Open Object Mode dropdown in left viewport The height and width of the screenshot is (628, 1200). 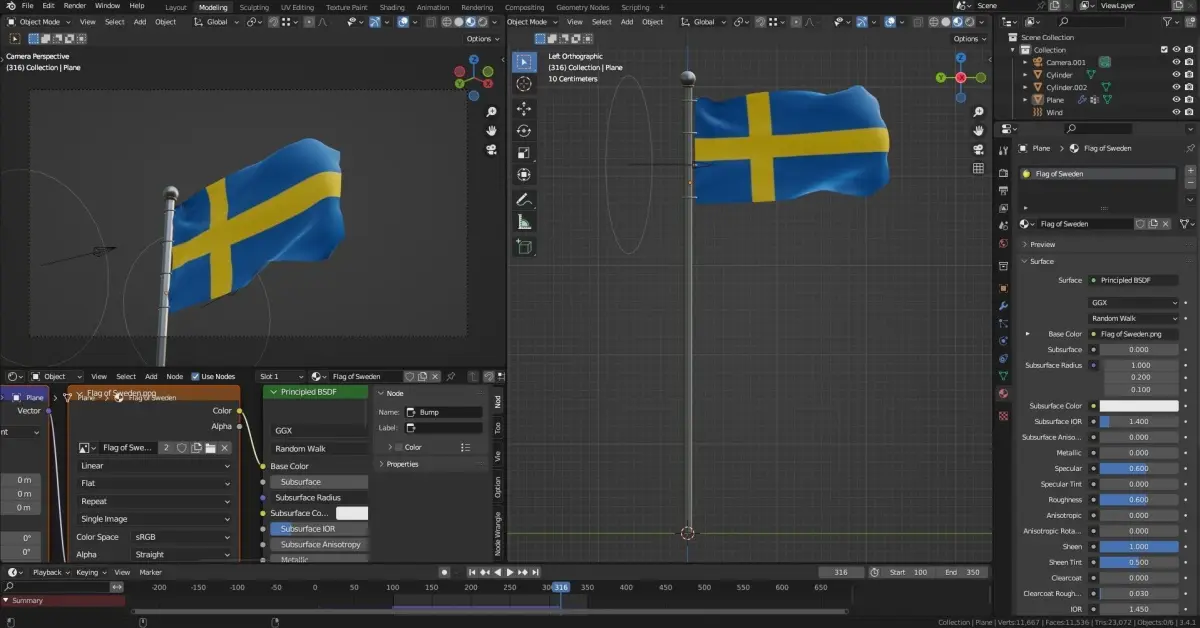coord(38,22)
